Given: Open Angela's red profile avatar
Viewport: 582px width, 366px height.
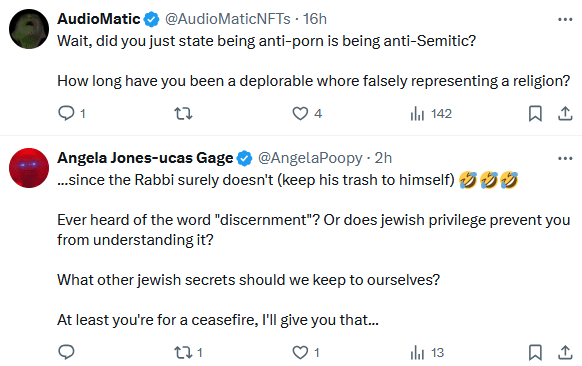Looking at the screenshot, I should click(29, 168).
